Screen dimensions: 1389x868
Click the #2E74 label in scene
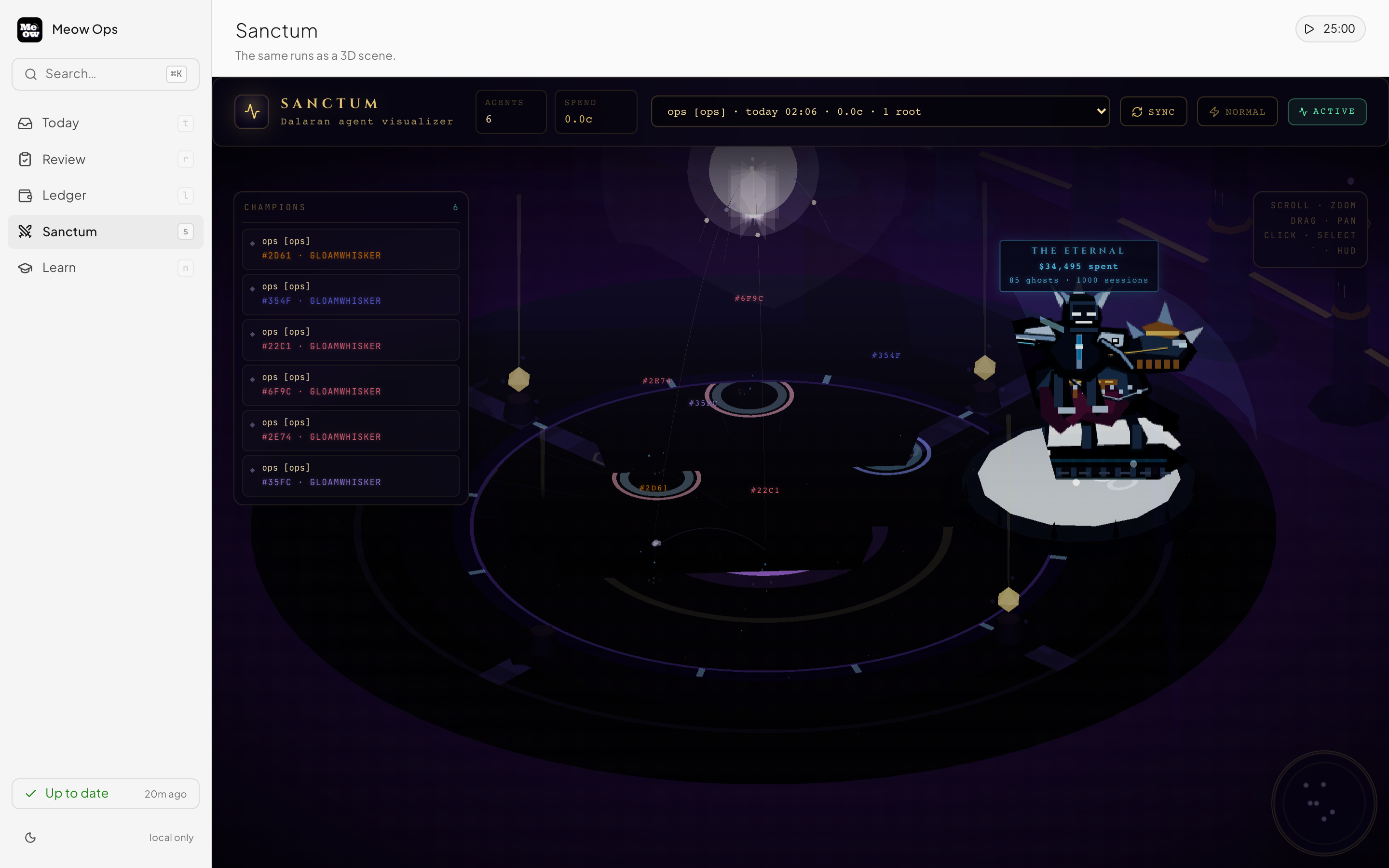coord(656,380)
